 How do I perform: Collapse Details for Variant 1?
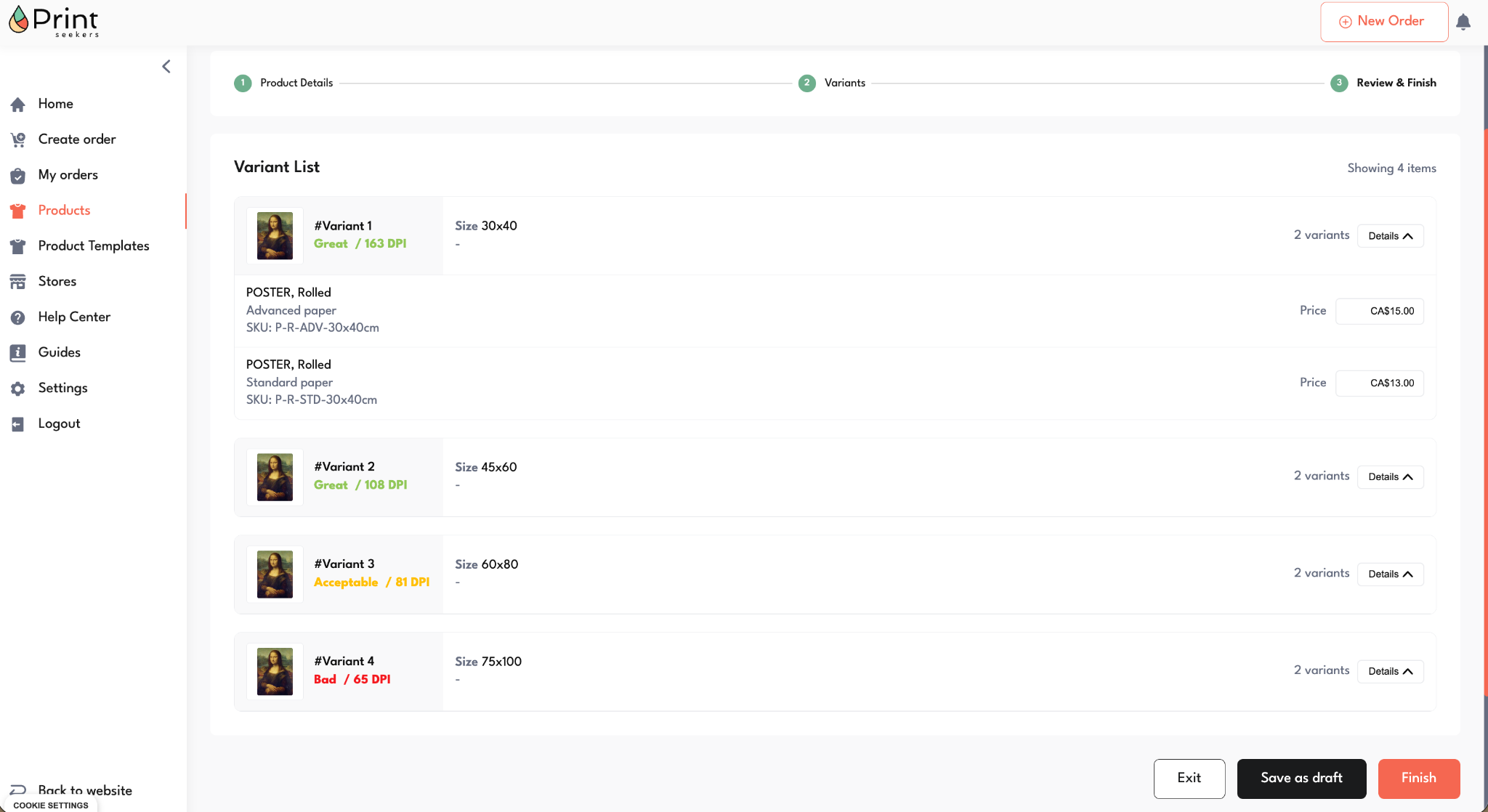pos(1390,236)
